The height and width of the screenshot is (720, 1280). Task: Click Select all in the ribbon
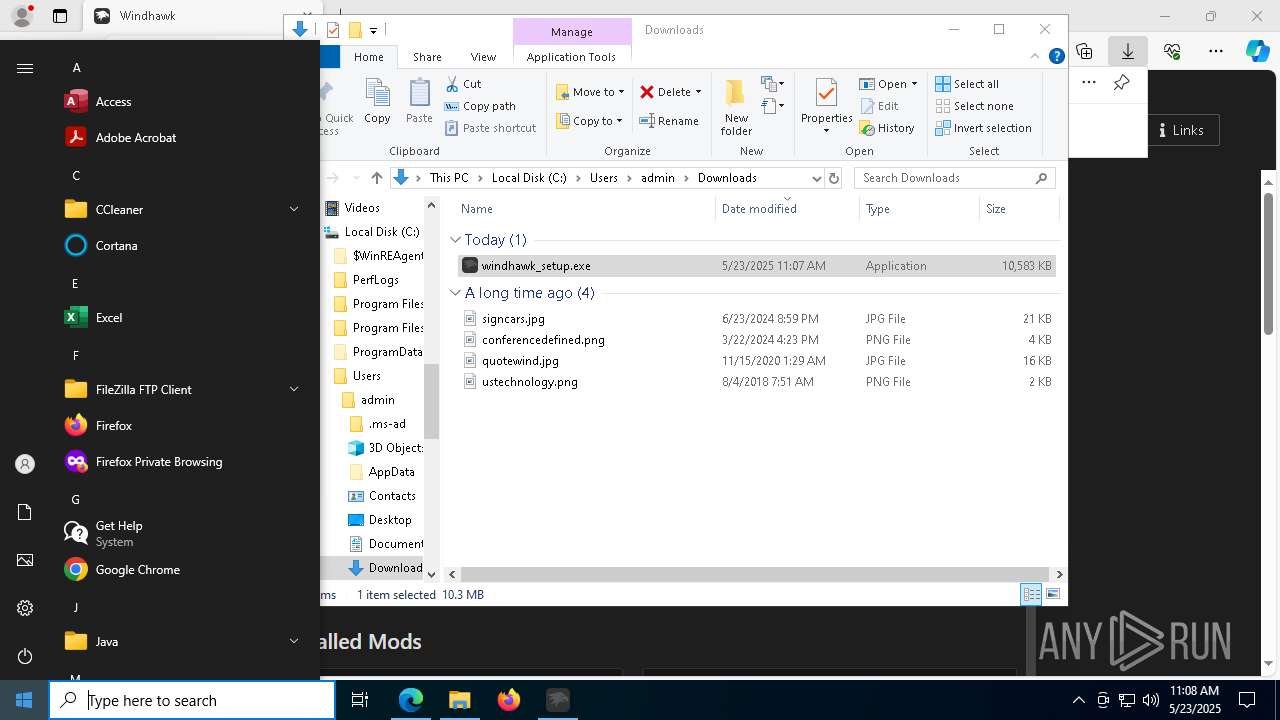click(x=967, y=84)
